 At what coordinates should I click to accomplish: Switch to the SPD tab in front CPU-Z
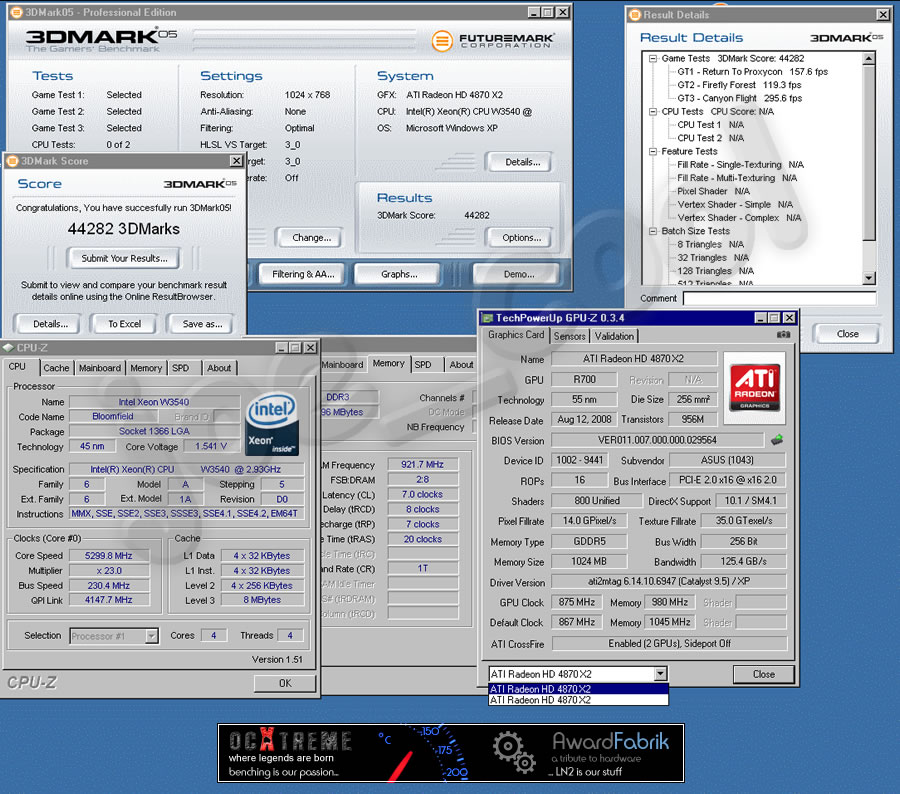(x=180, y=368)
